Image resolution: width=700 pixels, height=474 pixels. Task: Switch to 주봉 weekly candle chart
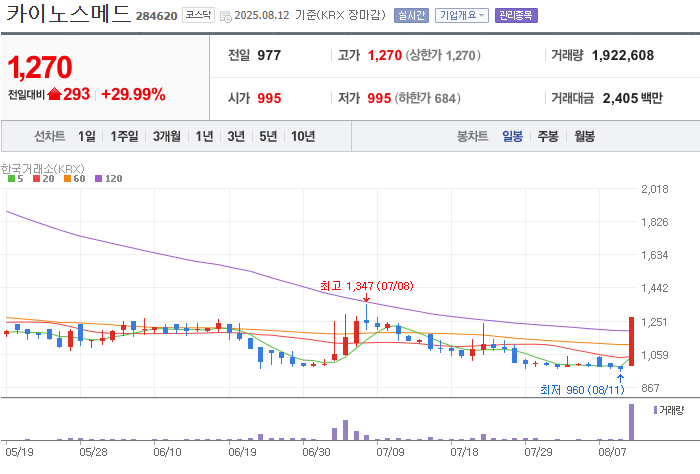(548, 136)
